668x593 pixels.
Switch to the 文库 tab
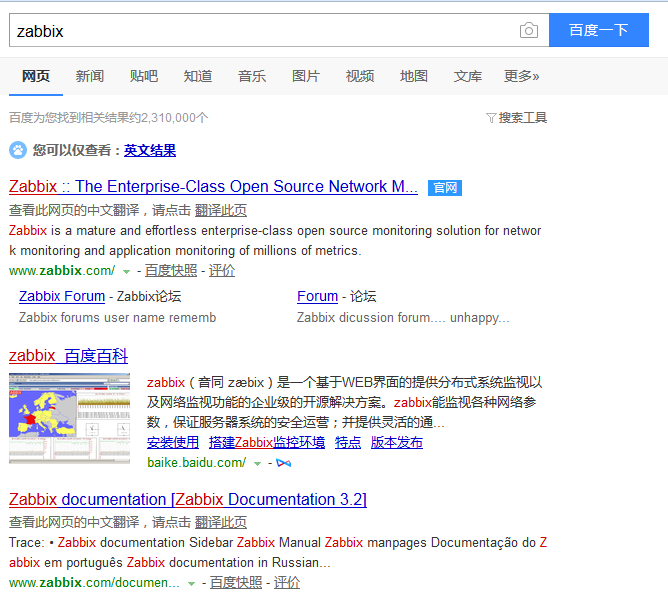[x=468, y=76]
